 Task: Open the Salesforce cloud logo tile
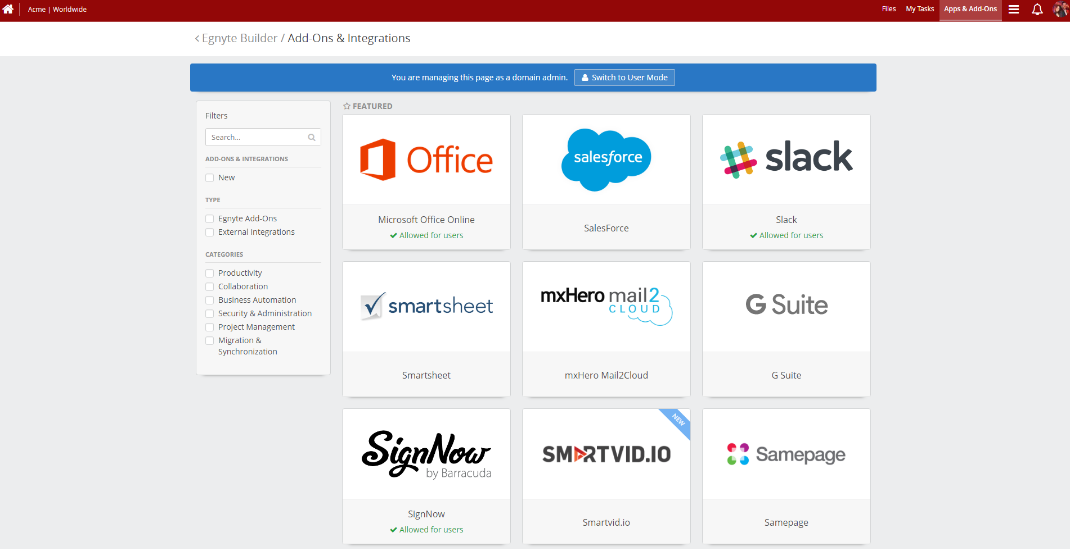606,160
